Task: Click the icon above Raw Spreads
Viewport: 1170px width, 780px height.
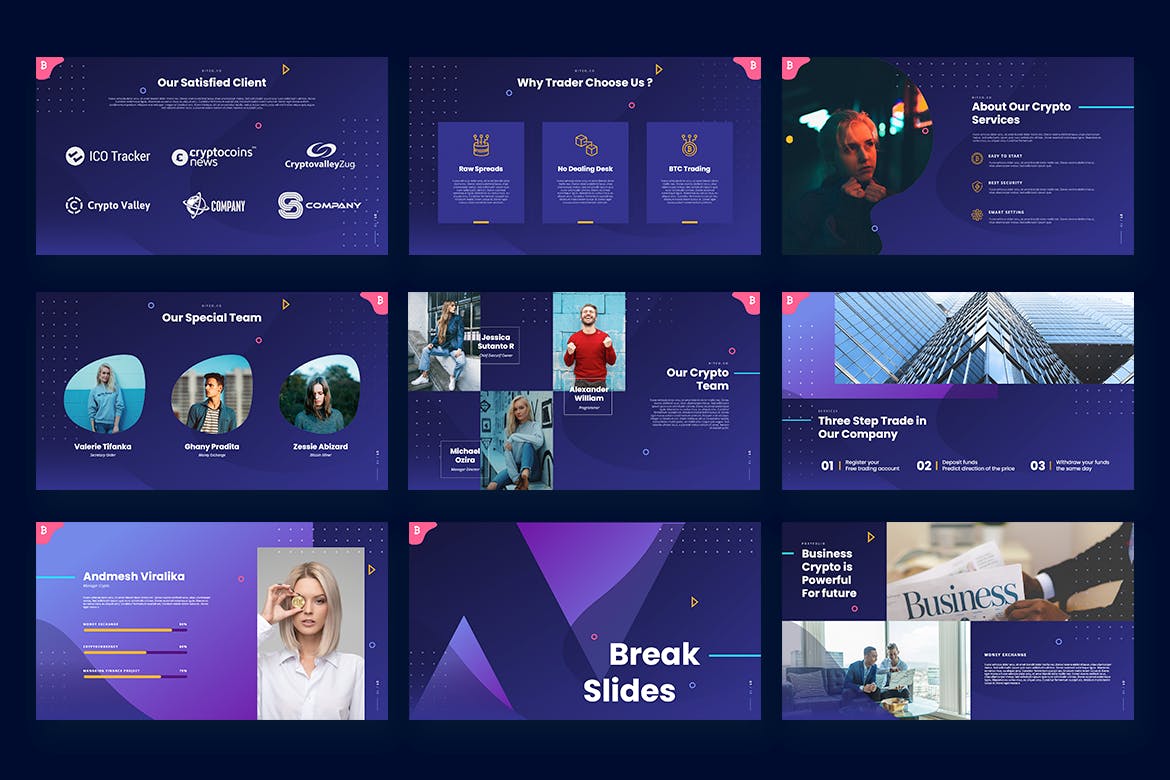Action: [x=481, y=145]
